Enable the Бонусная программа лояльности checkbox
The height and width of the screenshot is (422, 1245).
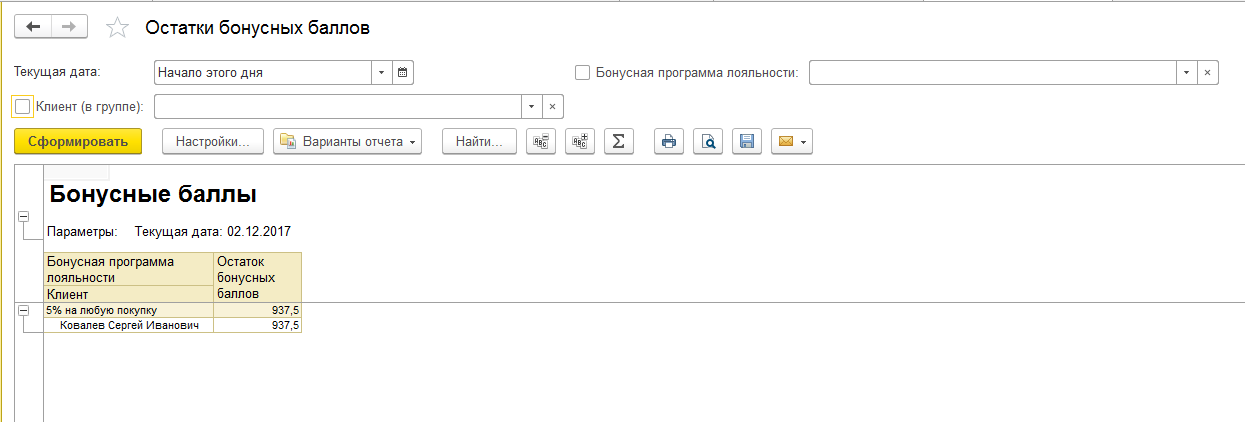coord(583,73)
